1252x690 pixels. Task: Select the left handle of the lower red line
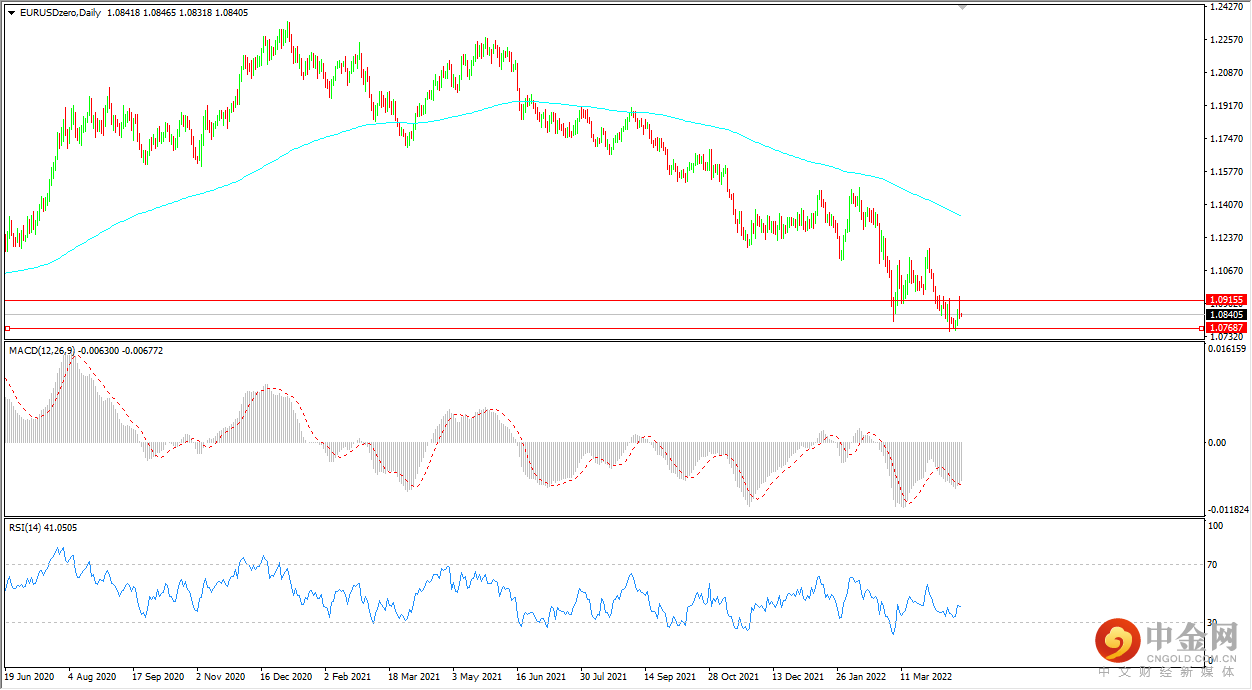click(8, 328)
